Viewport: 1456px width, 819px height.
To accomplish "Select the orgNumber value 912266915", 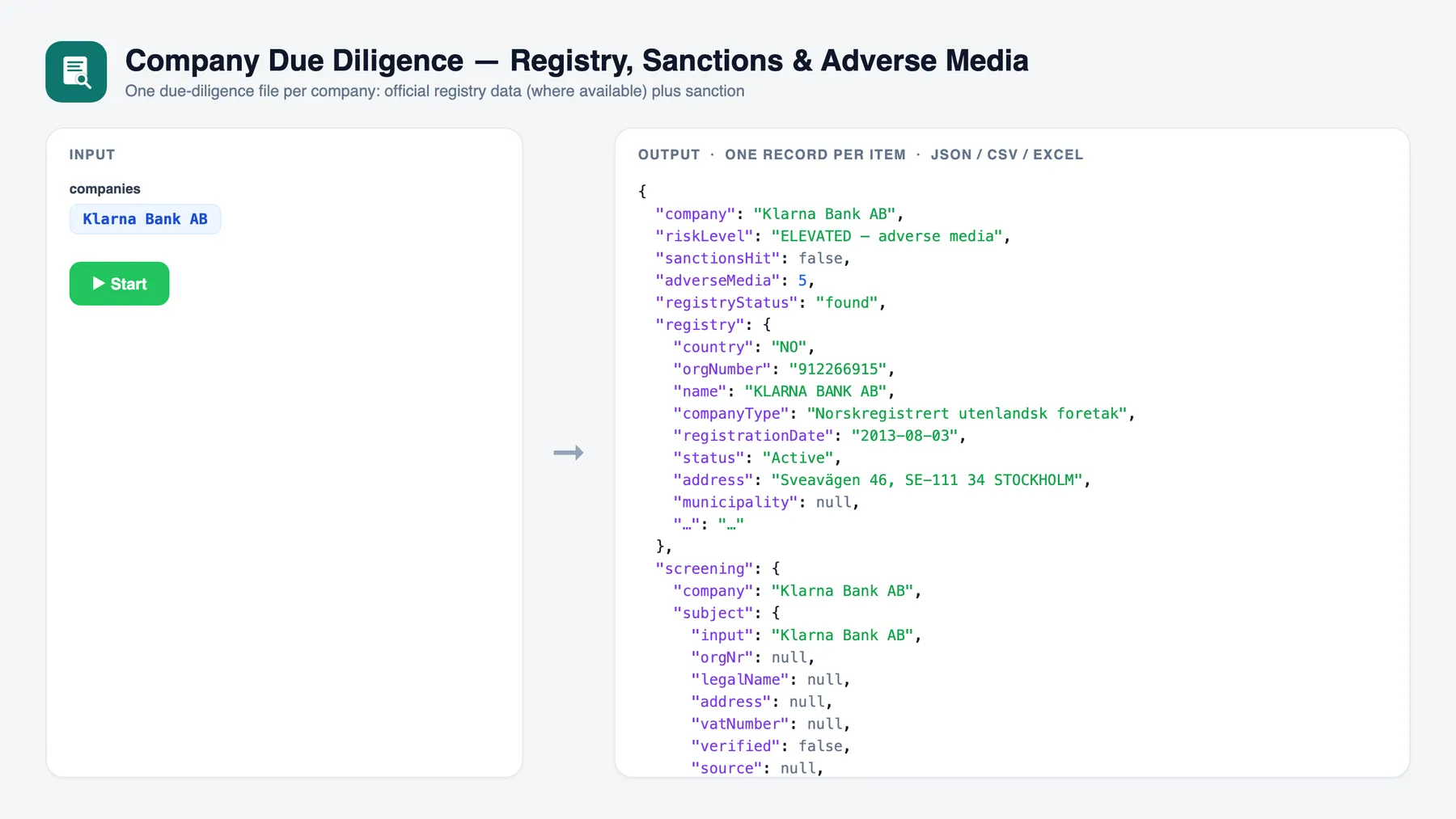I will pyautogui.click(x=838, y=369).
